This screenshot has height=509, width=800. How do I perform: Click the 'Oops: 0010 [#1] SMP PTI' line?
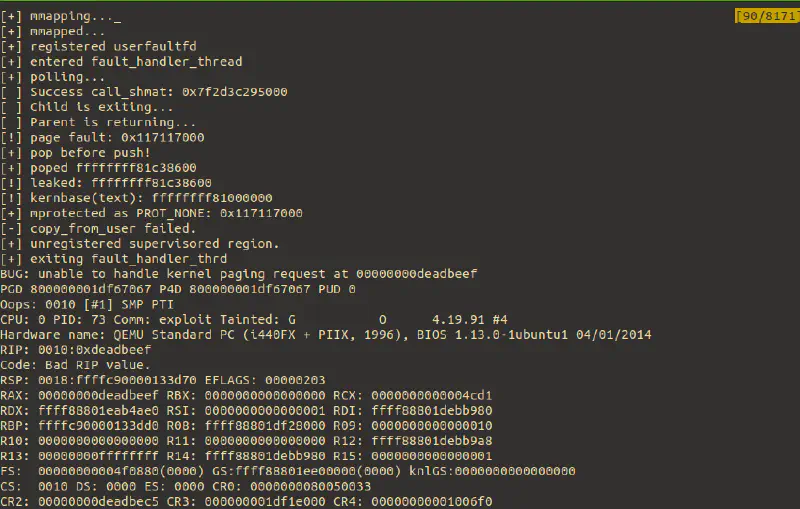tap(87, 304)
